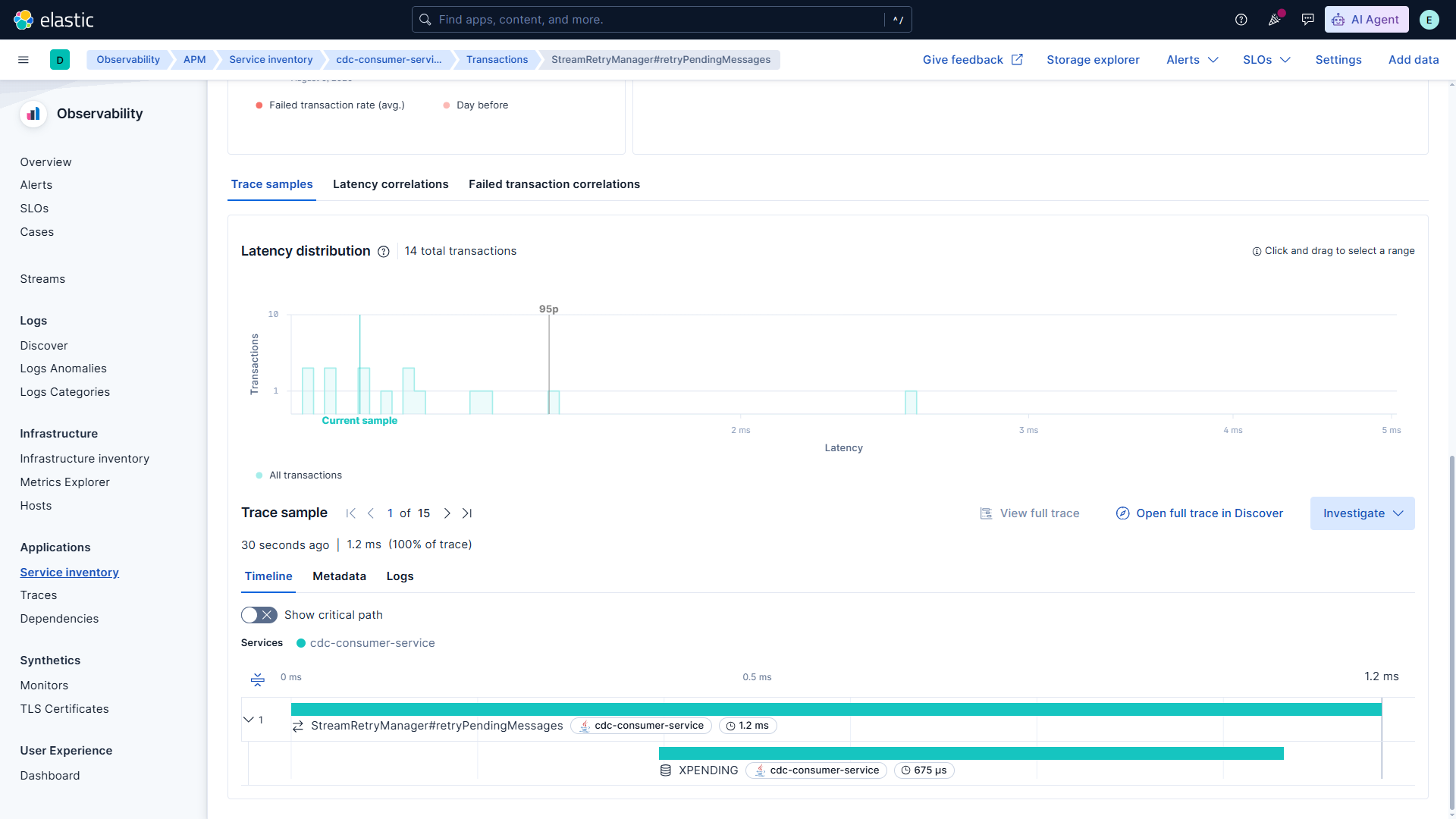Click the search magnifier icon
Screen dimensions: 1456x819
[x=425, y=20]
